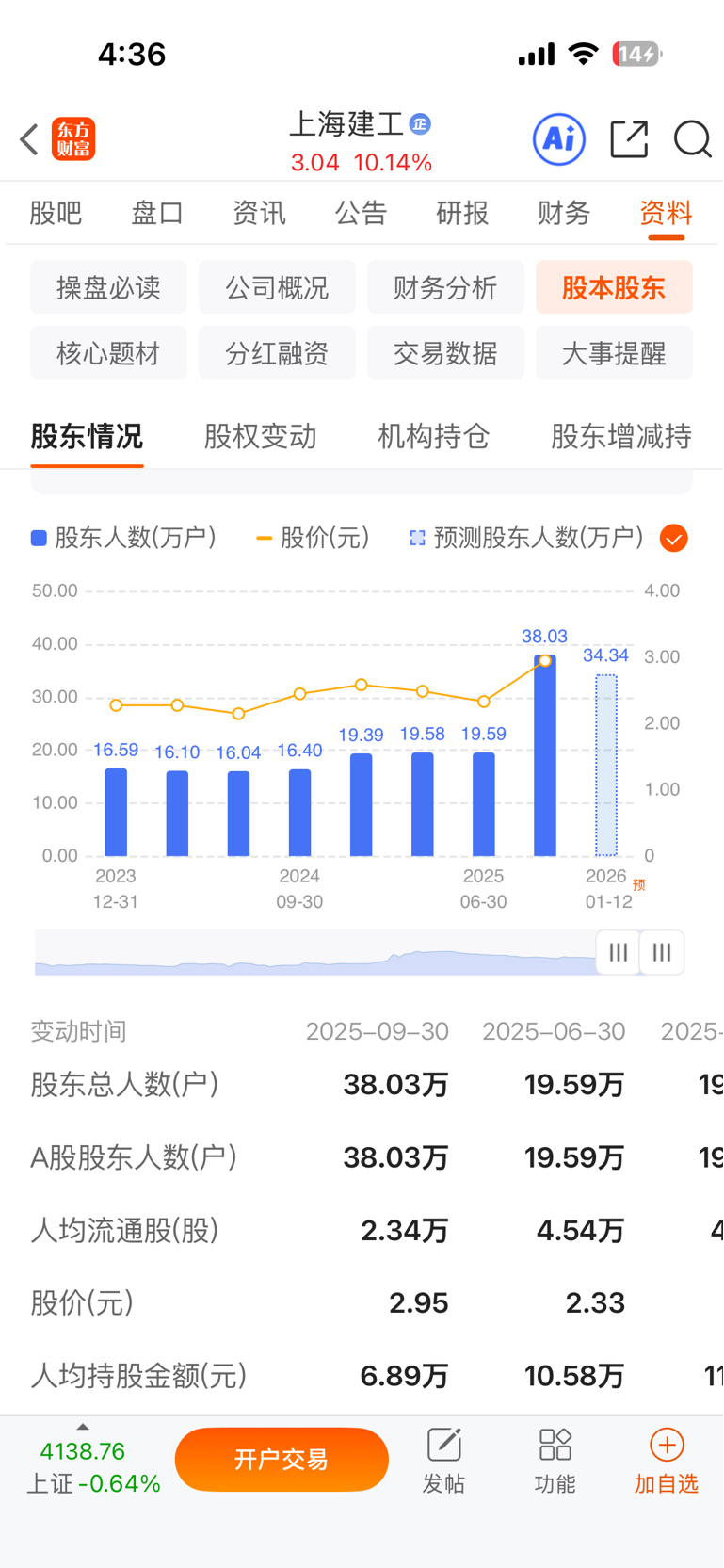Open the 东方财富 logo icon
This screenshot has height=1568, width=724.
(x=73, y=139)
